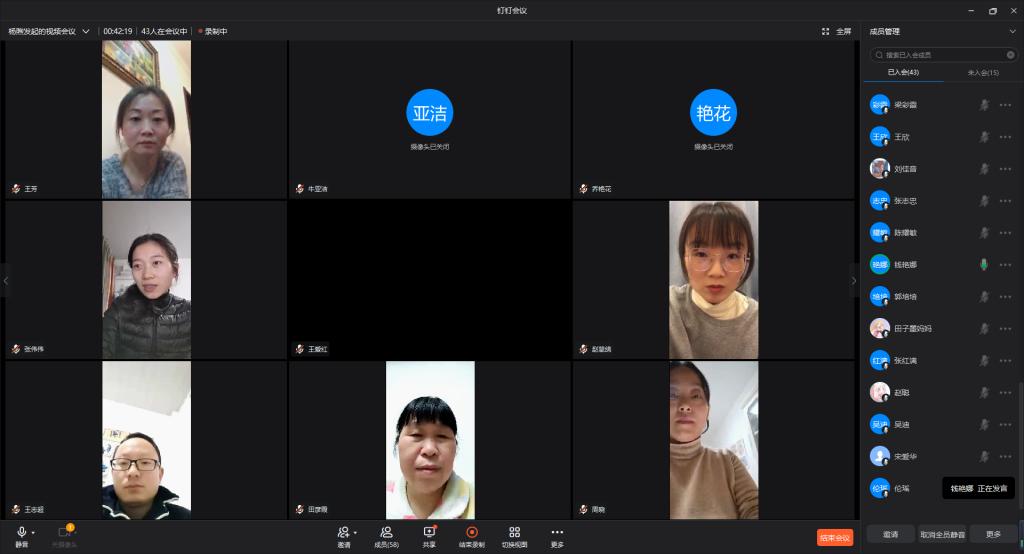Image resolution: width=1024 pixels, height=554 pixels.
Task: Toggle muted microphone for member 王欣
Action: point(984,137)
